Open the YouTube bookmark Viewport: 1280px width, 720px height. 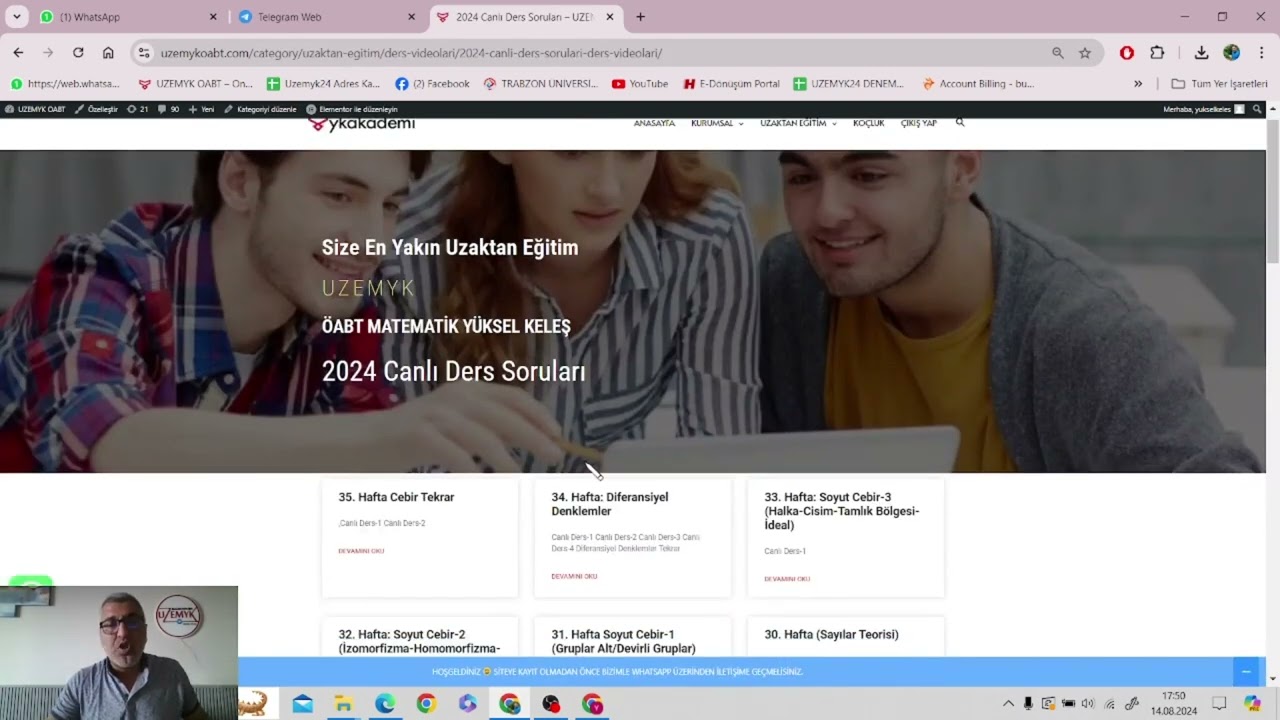pyautogui.click(x=640, y=84)
